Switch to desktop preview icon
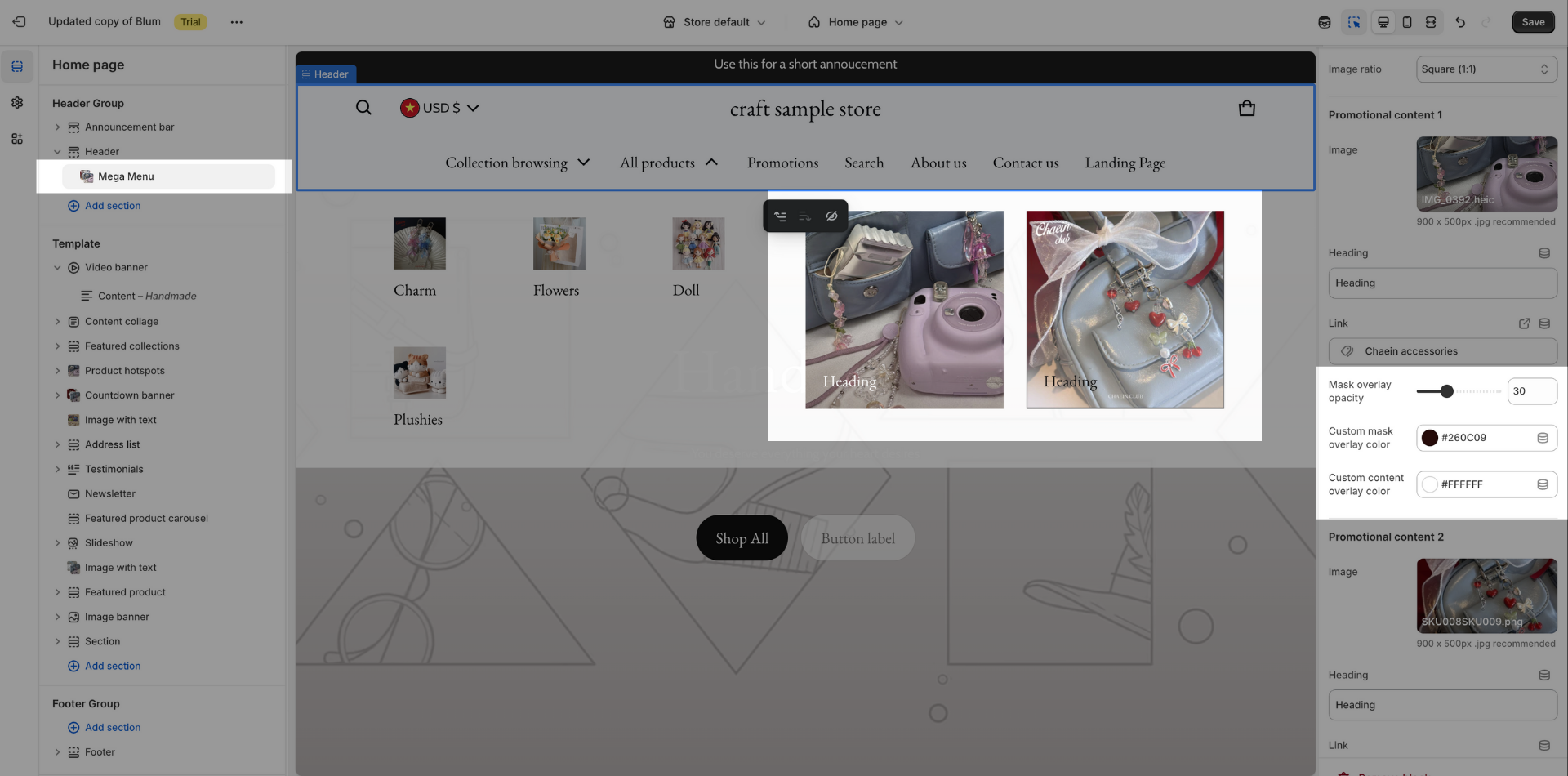This screenshot has width=1568, height=776. coord(1383,22)
